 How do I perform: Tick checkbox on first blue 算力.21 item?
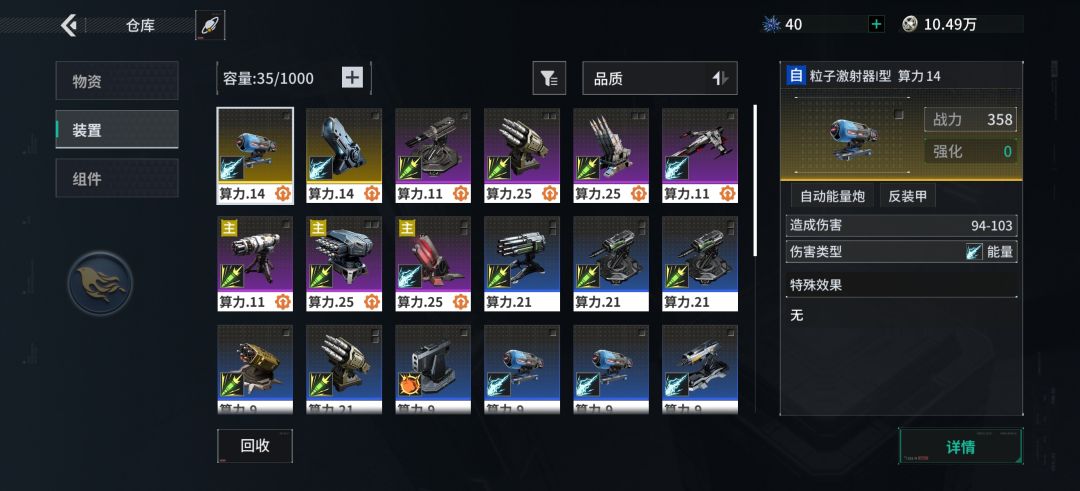point(554,224)
